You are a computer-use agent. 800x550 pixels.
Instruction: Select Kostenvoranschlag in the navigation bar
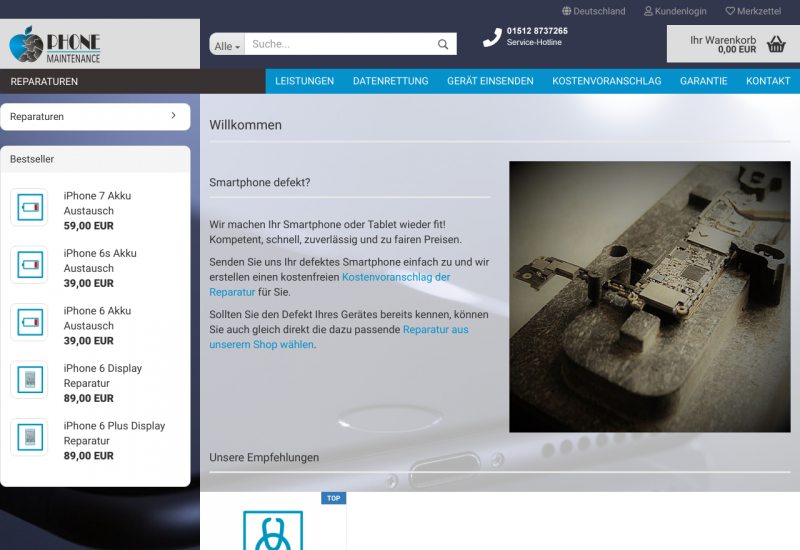pos(606,81)
